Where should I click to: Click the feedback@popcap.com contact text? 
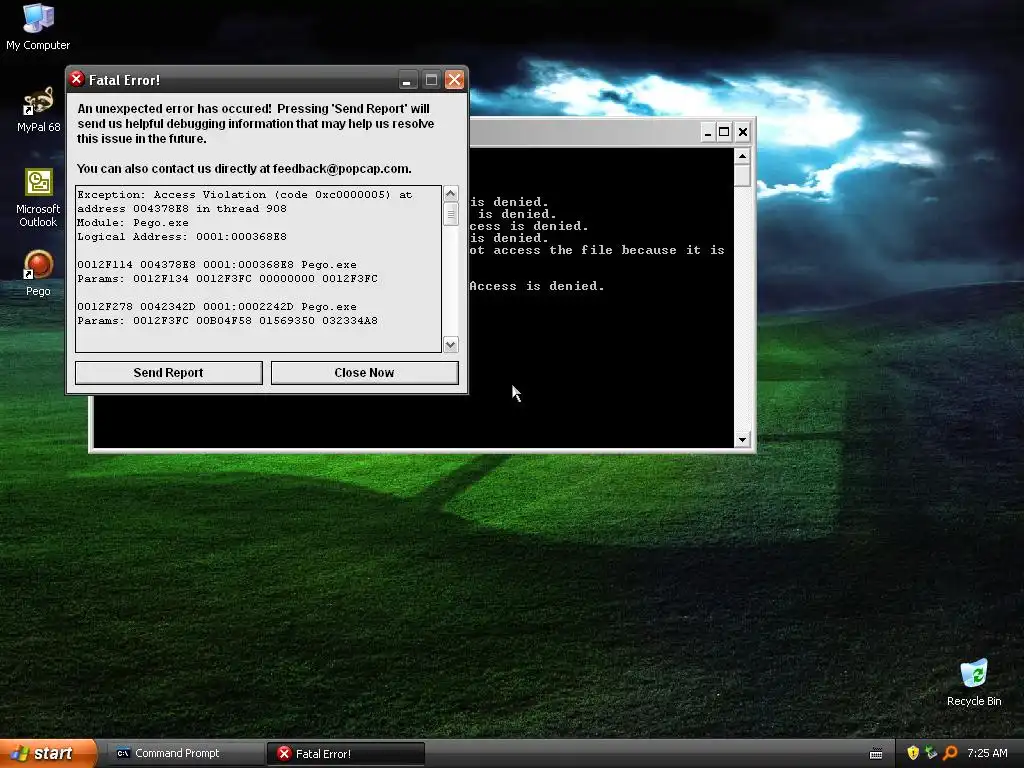pyautogui.click(x=341, y=168)
